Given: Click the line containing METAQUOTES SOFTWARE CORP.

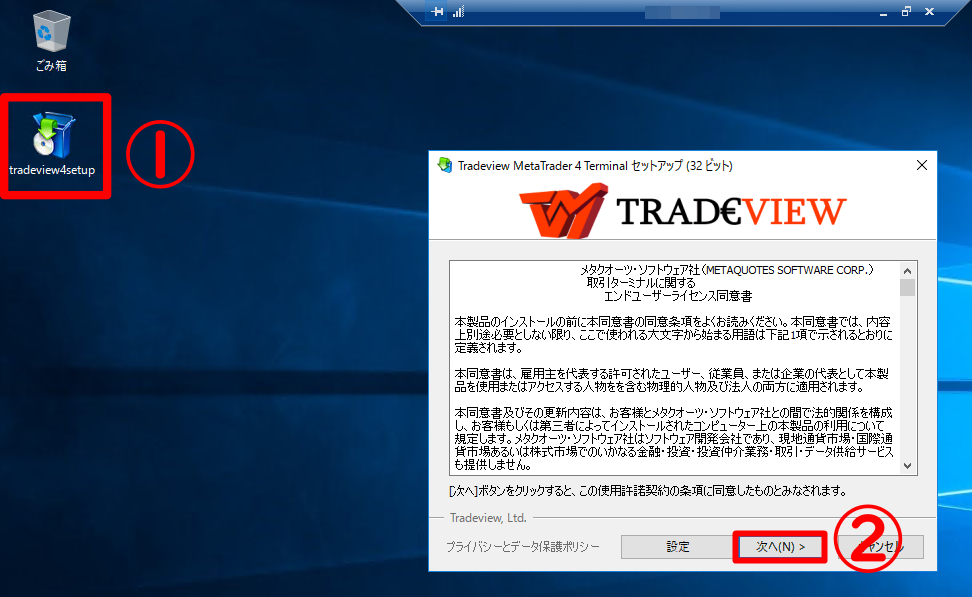Looking at the screenshot, I should [x=727, y=270].
